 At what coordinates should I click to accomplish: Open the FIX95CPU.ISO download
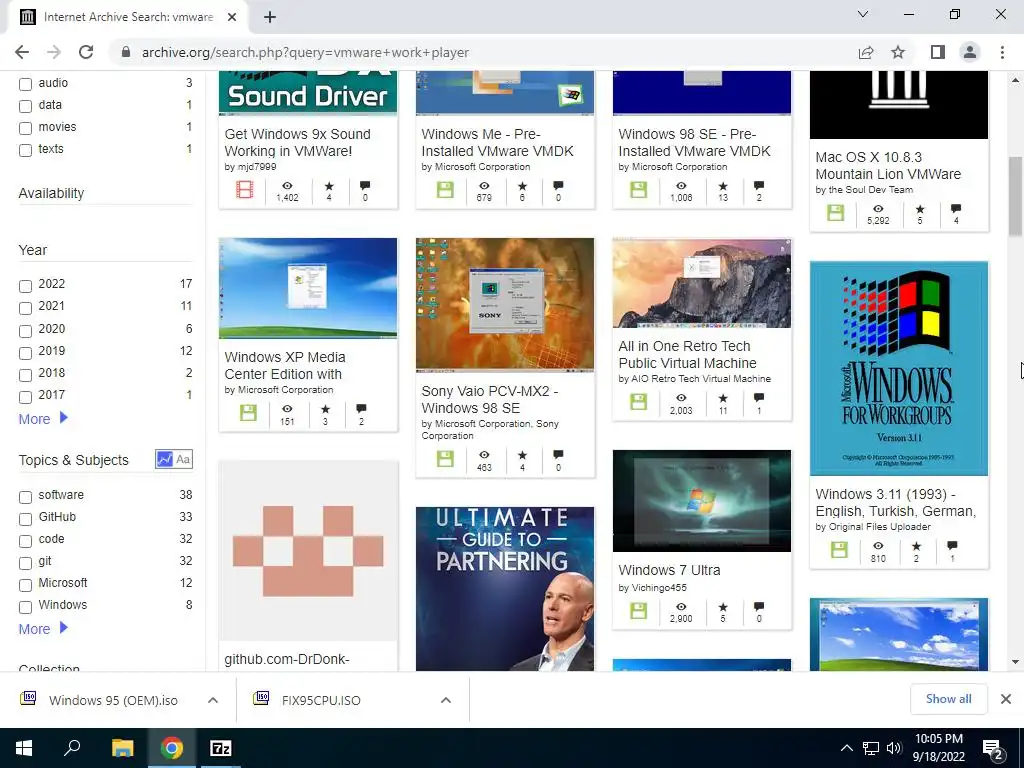coord(321,700)
